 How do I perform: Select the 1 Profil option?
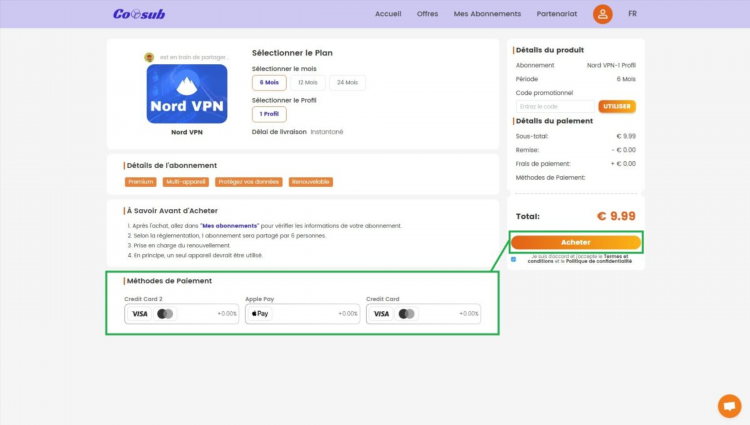269,114
